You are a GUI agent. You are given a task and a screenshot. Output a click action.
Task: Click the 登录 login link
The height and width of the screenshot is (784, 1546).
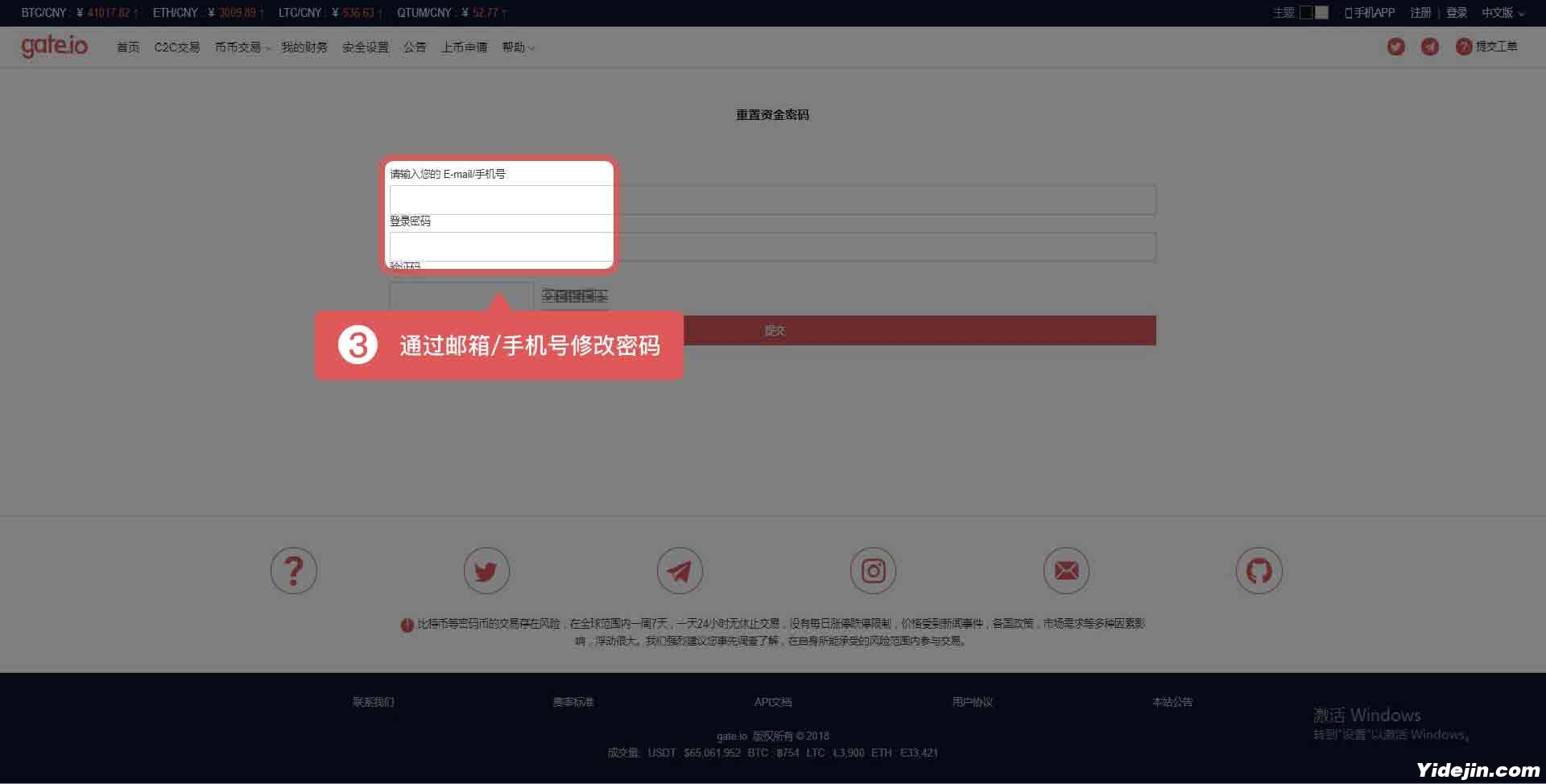[1456, 13]
